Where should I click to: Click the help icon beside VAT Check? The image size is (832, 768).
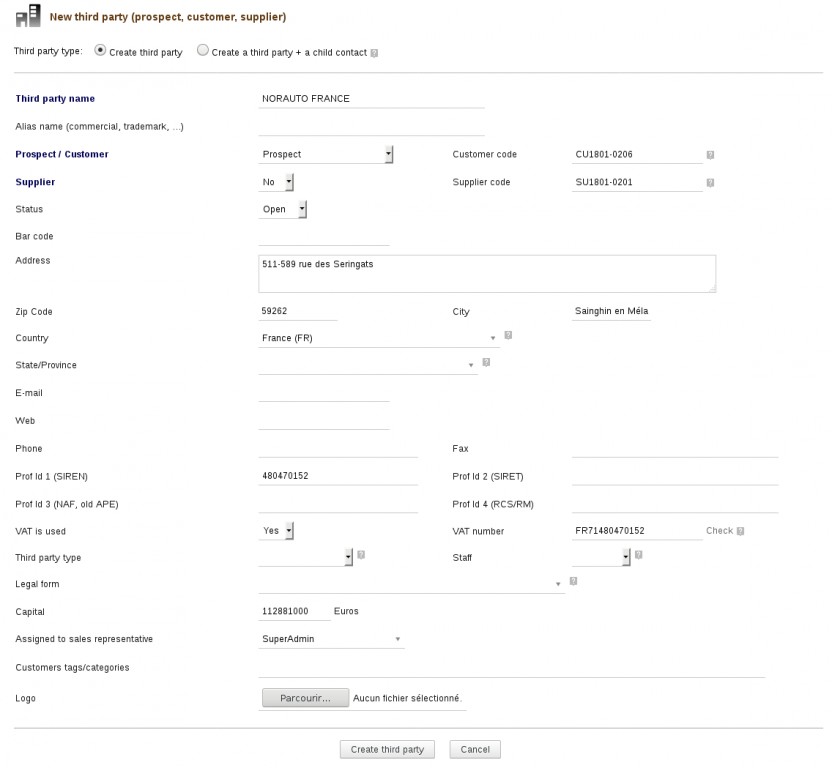point(740,531)
